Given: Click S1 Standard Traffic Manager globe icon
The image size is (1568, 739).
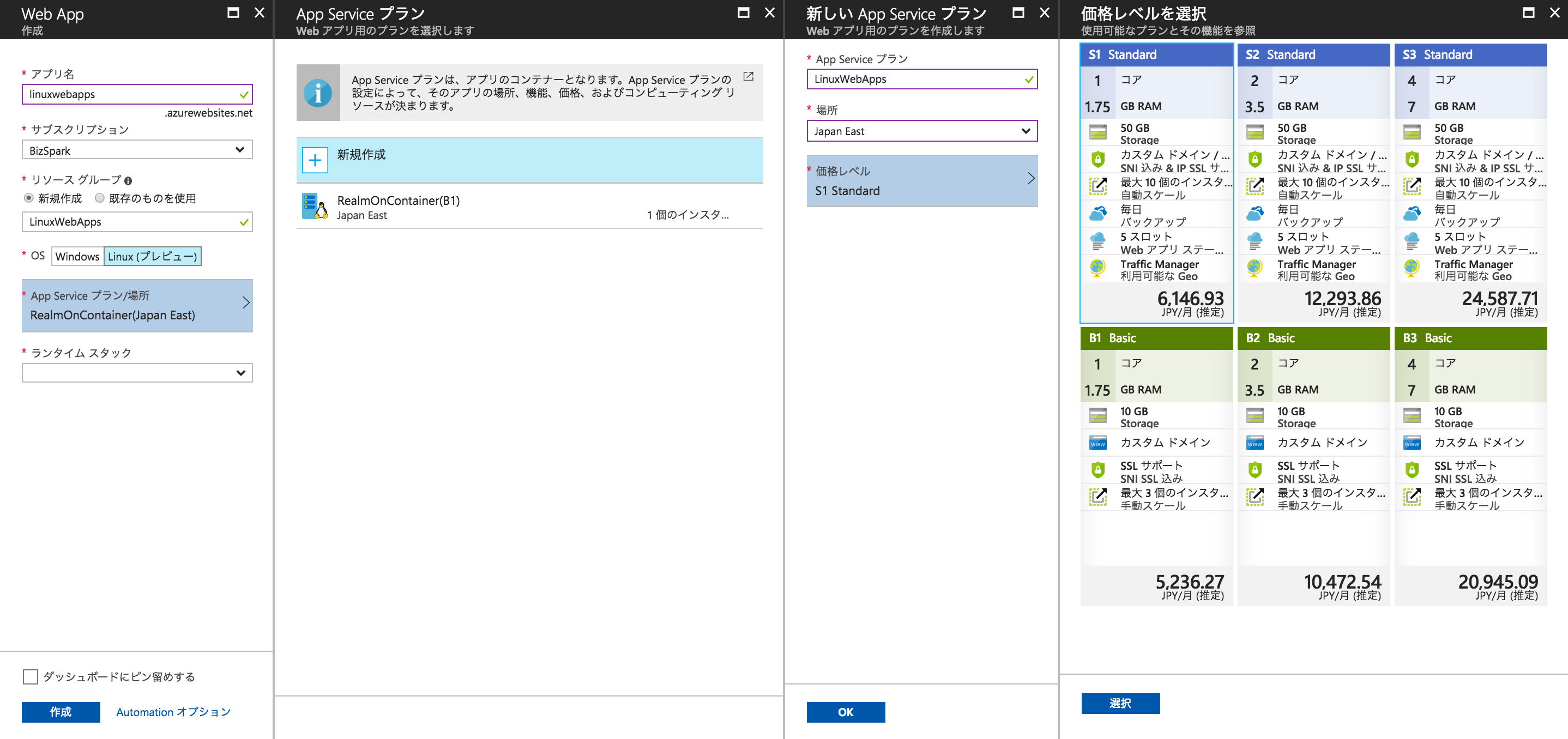Looking at the screenshot, I should 1097,268.
